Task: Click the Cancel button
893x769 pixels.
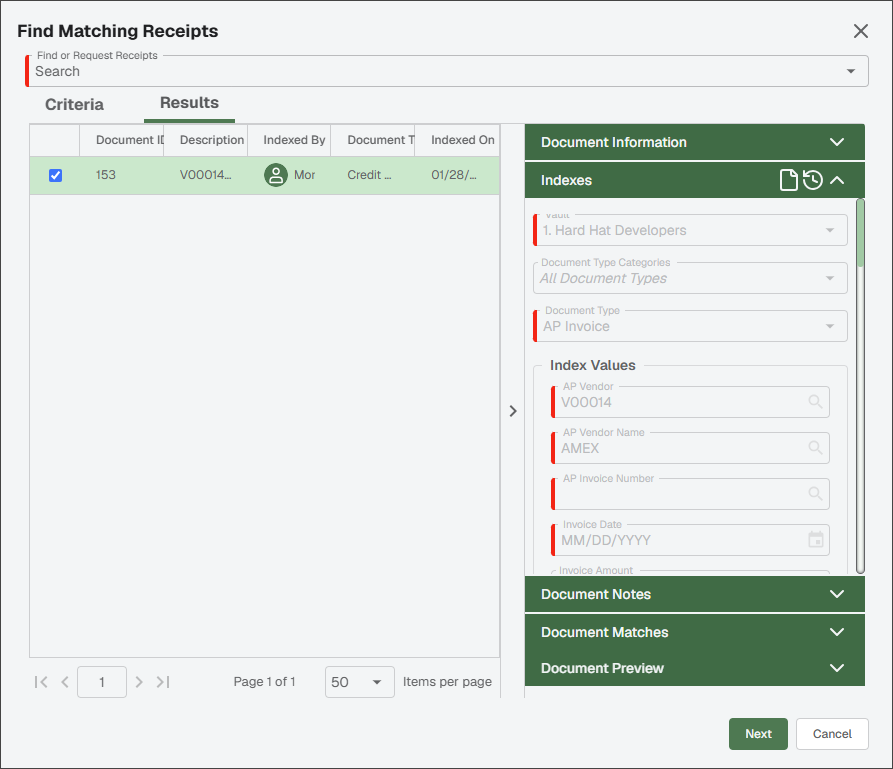Action: click(x=832, y=734)
